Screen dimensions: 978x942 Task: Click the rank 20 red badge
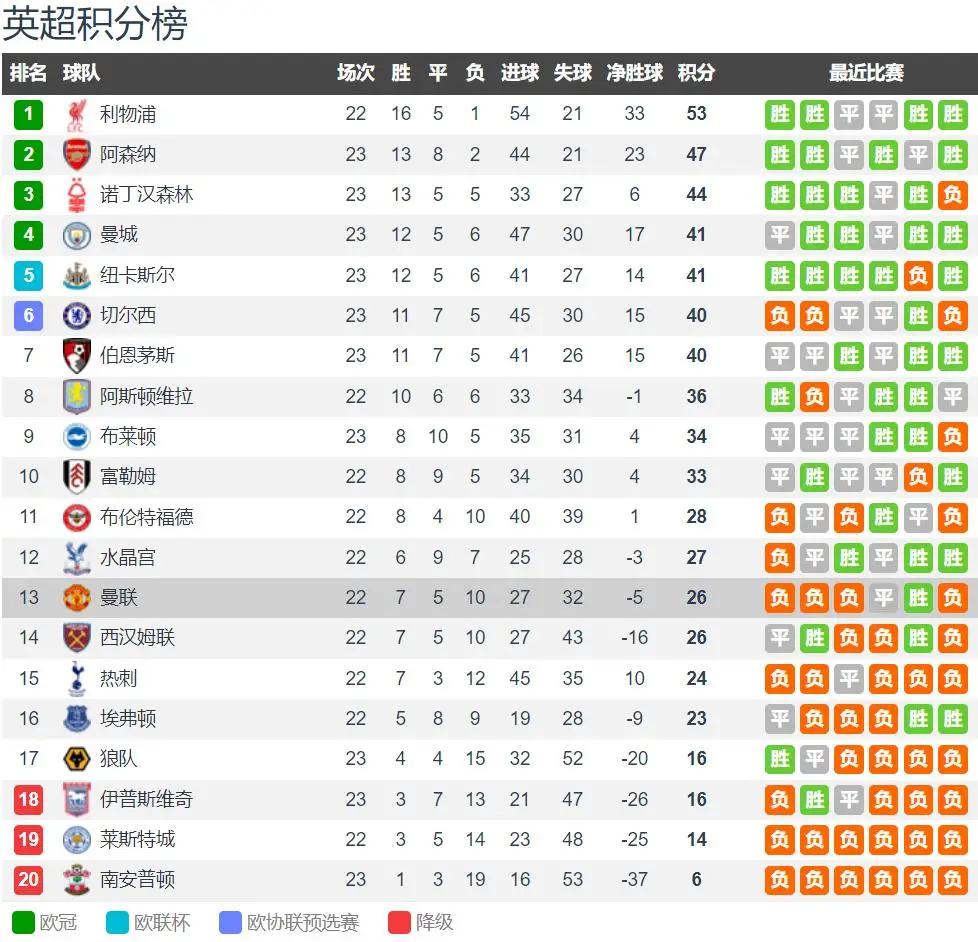tap(28, 880)
